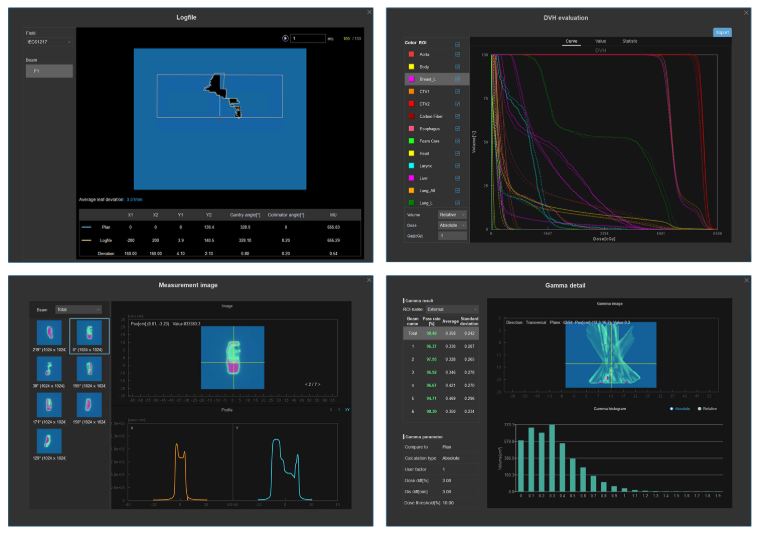Switch to the Statistic tab in DVH
759x533 pixels.
[x=630, y=42]
